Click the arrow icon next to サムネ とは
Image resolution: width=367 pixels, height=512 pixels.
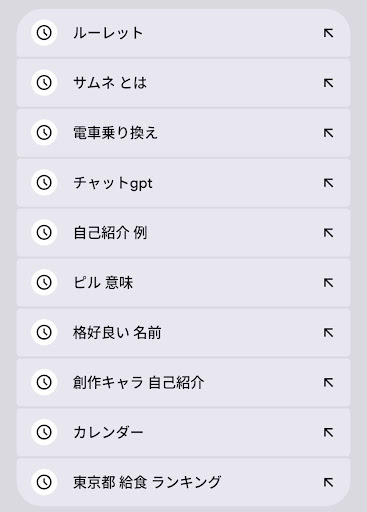point(328,83)
